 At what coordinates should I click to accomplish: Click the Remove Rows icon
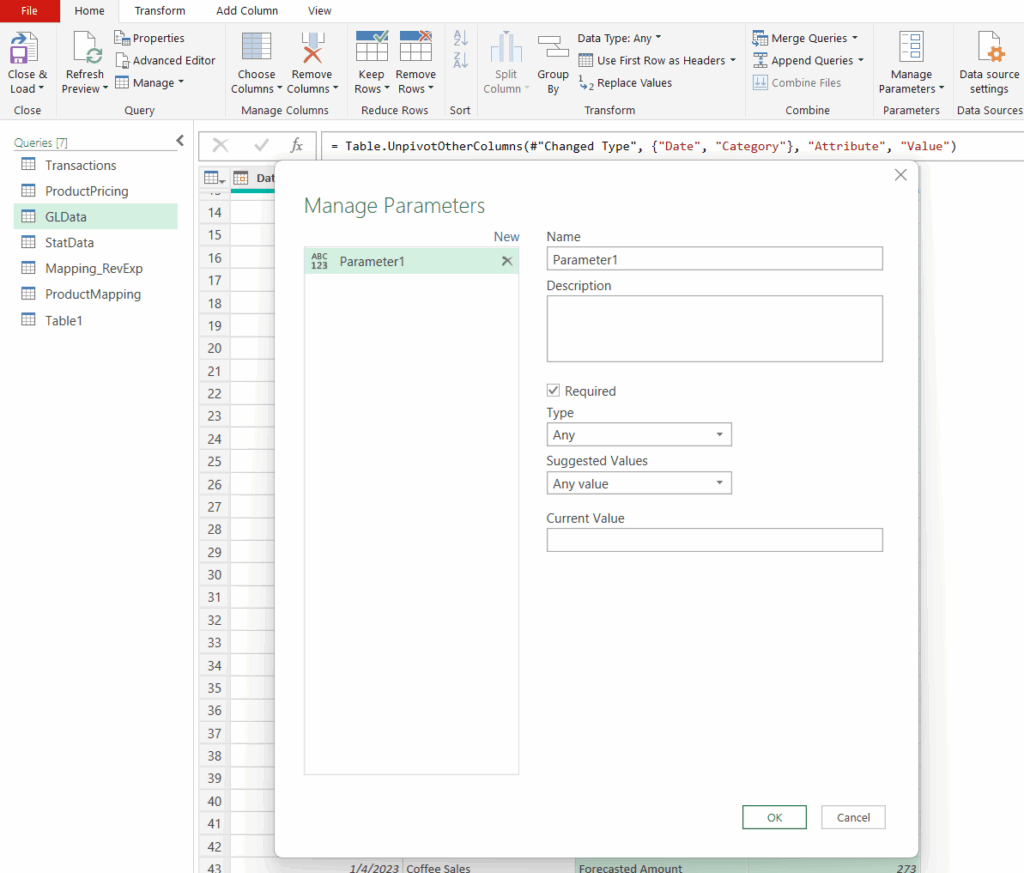coord(415,46)
